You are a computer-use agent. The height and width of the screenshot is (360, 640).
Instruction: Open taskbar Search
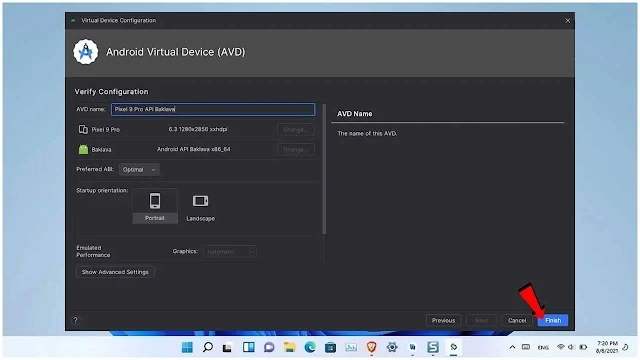point(208,347)
